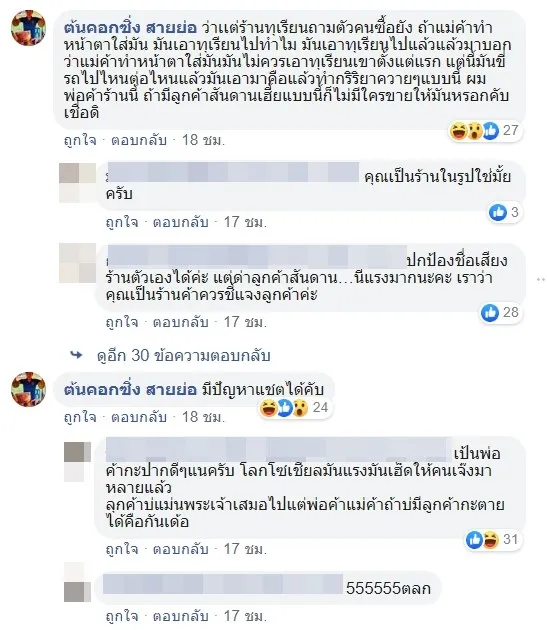Click ต้นคอกซิ่ง สายย่อ name on the second comment
The width and height of the screenshot is (547, 630).
[x=130, y=389]
